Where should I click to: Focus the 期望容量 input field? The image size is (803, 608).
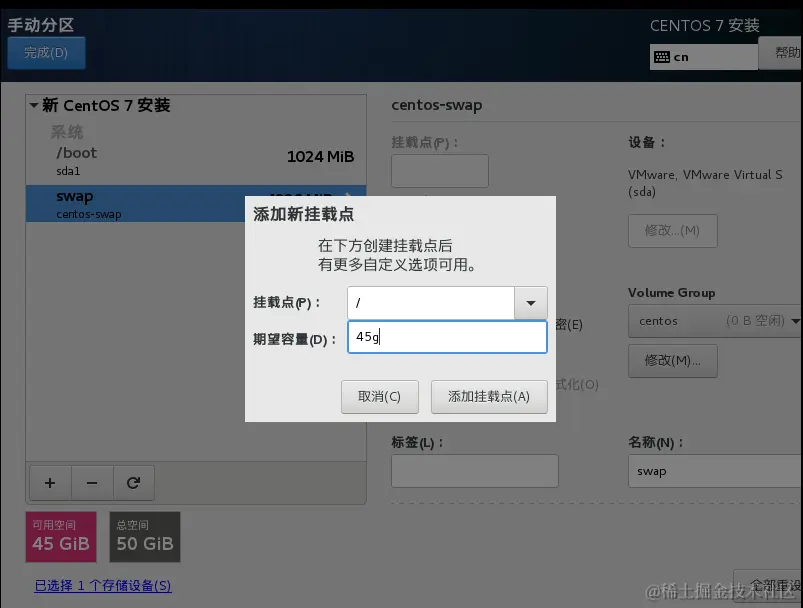click(447, 337)
